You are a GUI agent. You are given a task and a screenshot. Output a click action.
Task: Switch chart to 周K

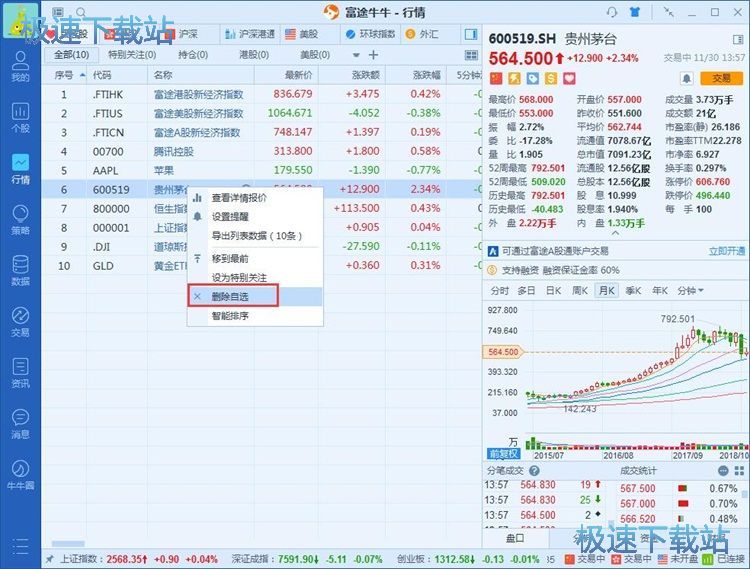coord(580,291)
